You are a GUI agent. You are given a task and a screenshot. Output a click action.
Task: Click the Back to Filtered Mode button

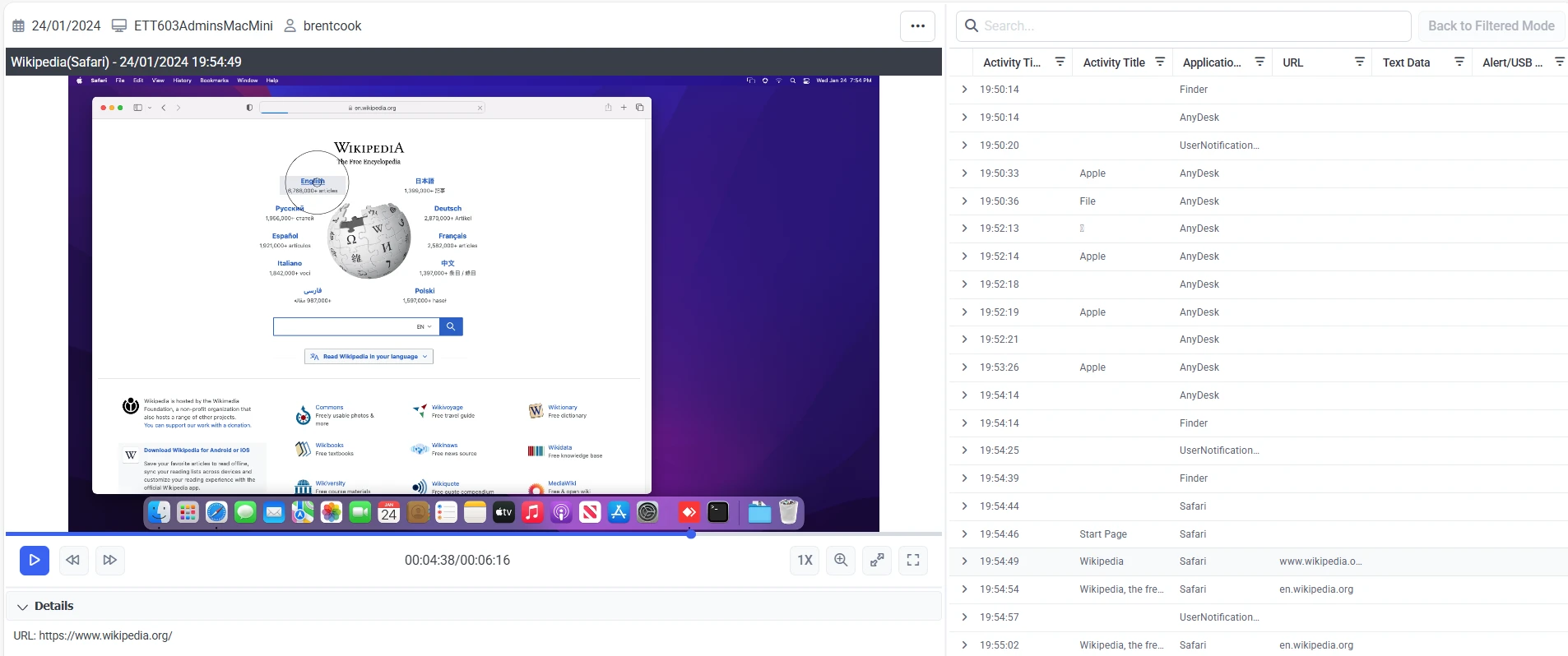point(1491,26)
